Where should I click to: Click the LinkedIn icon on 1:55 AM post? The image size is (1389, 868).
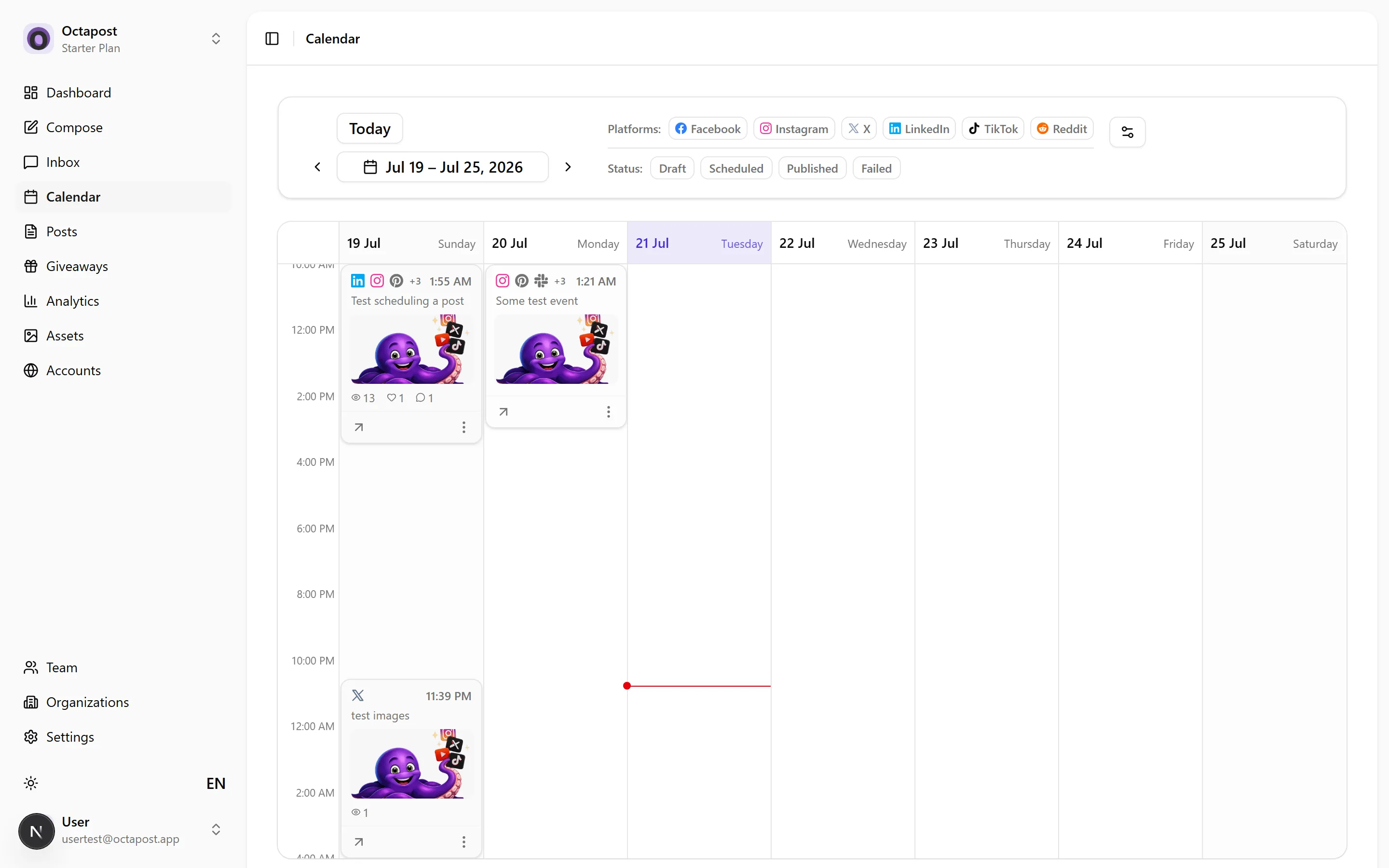click(x=357, y=281)
